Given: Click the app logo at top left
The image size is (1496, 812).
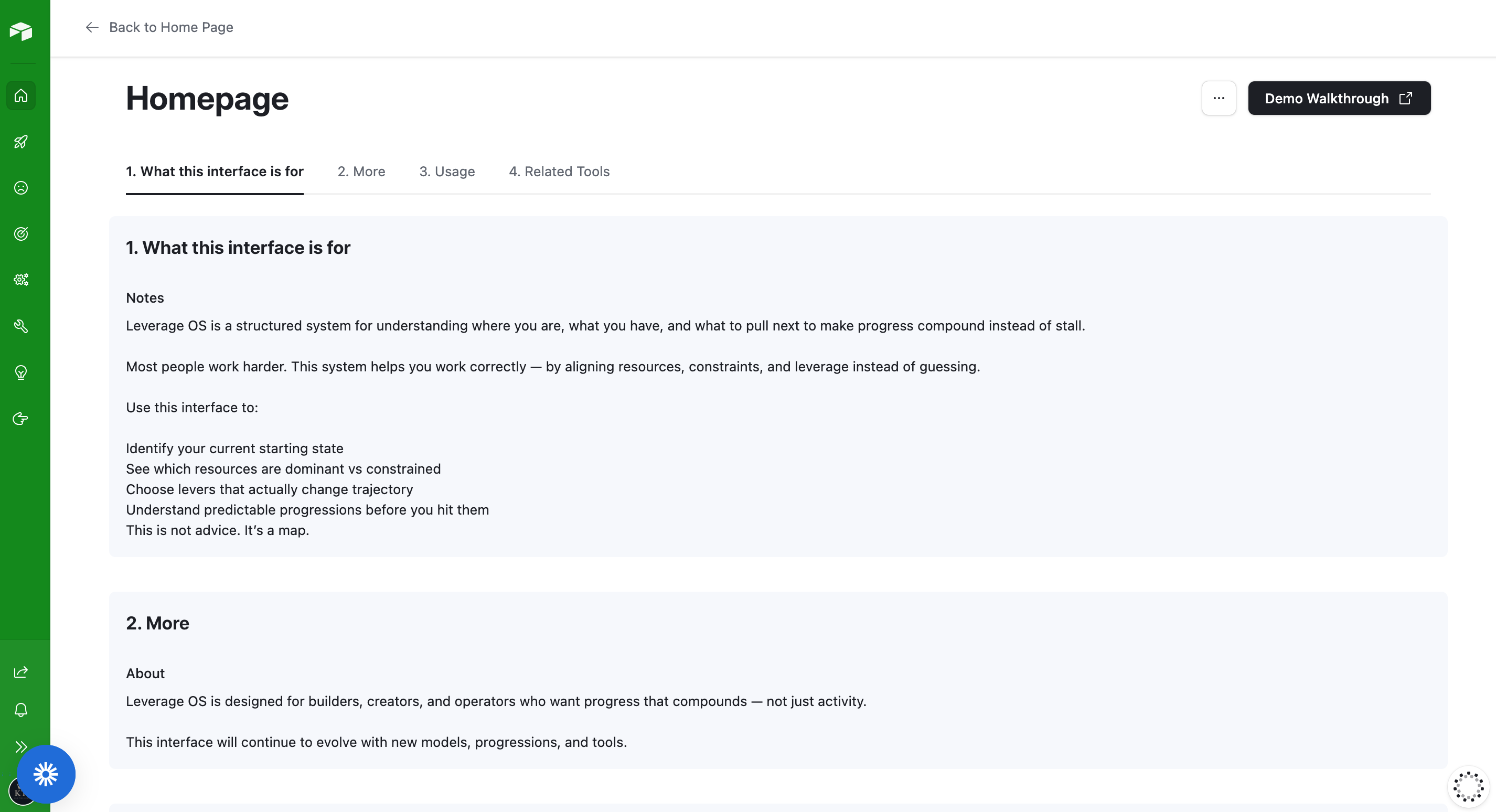Looking at the screenshot, I should point(22,31).
